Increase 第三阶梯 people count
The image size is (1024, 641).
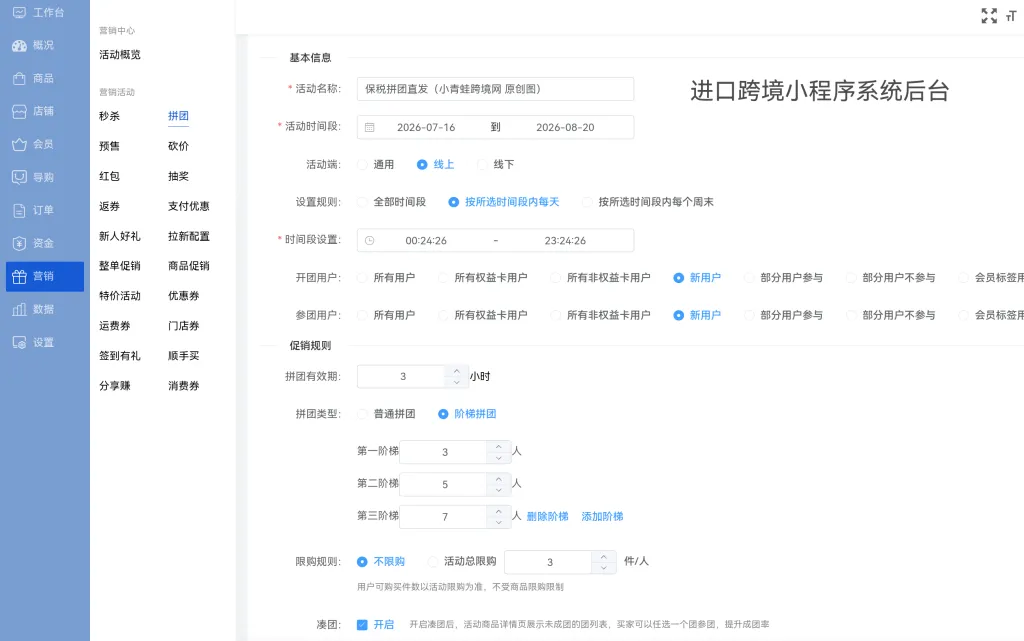[x=498, y=511]
